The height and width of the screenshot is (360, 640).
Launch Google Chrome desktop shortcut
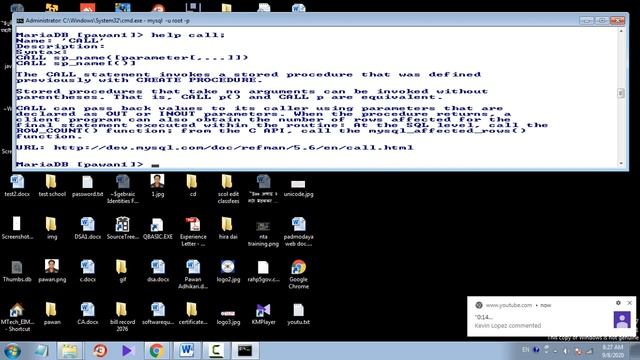tap(298, 274)
